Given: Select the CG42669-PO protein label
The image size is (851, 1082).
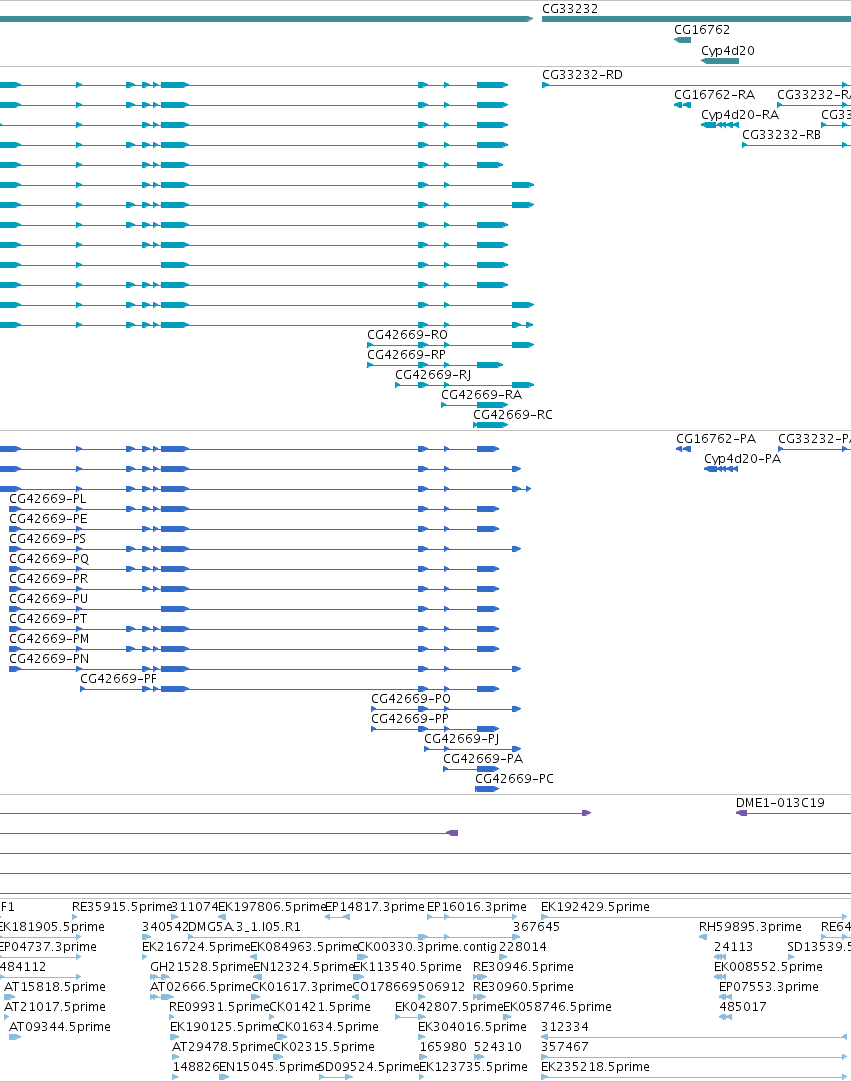Looking at the screenshot, I should [x=411, y=699].
